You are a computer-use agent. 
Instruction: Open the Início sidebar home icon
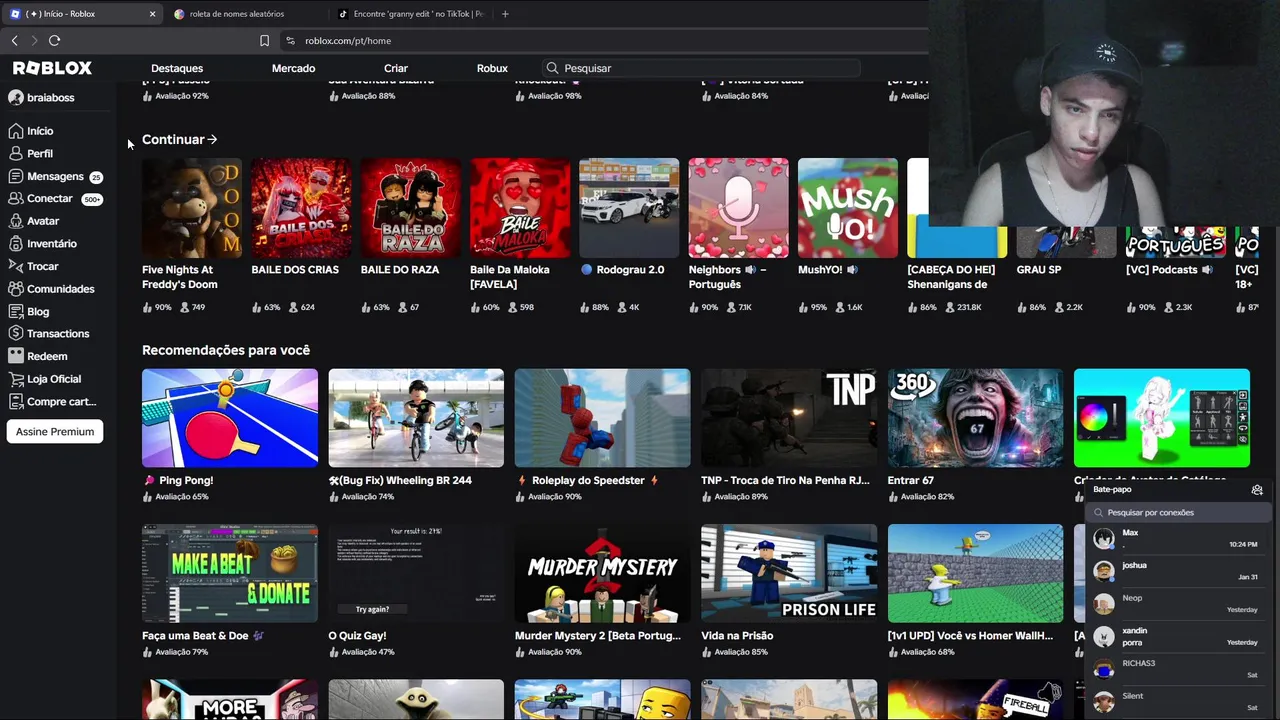[x=15, y=131]
